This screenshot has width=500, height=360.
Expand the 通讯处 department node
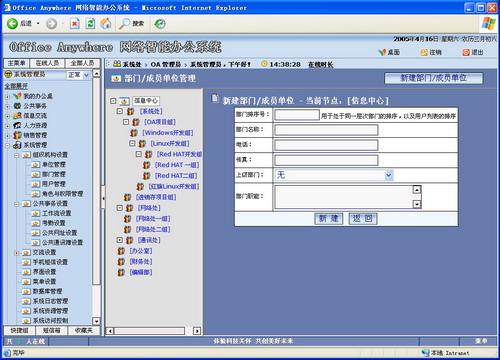[120, 240]
